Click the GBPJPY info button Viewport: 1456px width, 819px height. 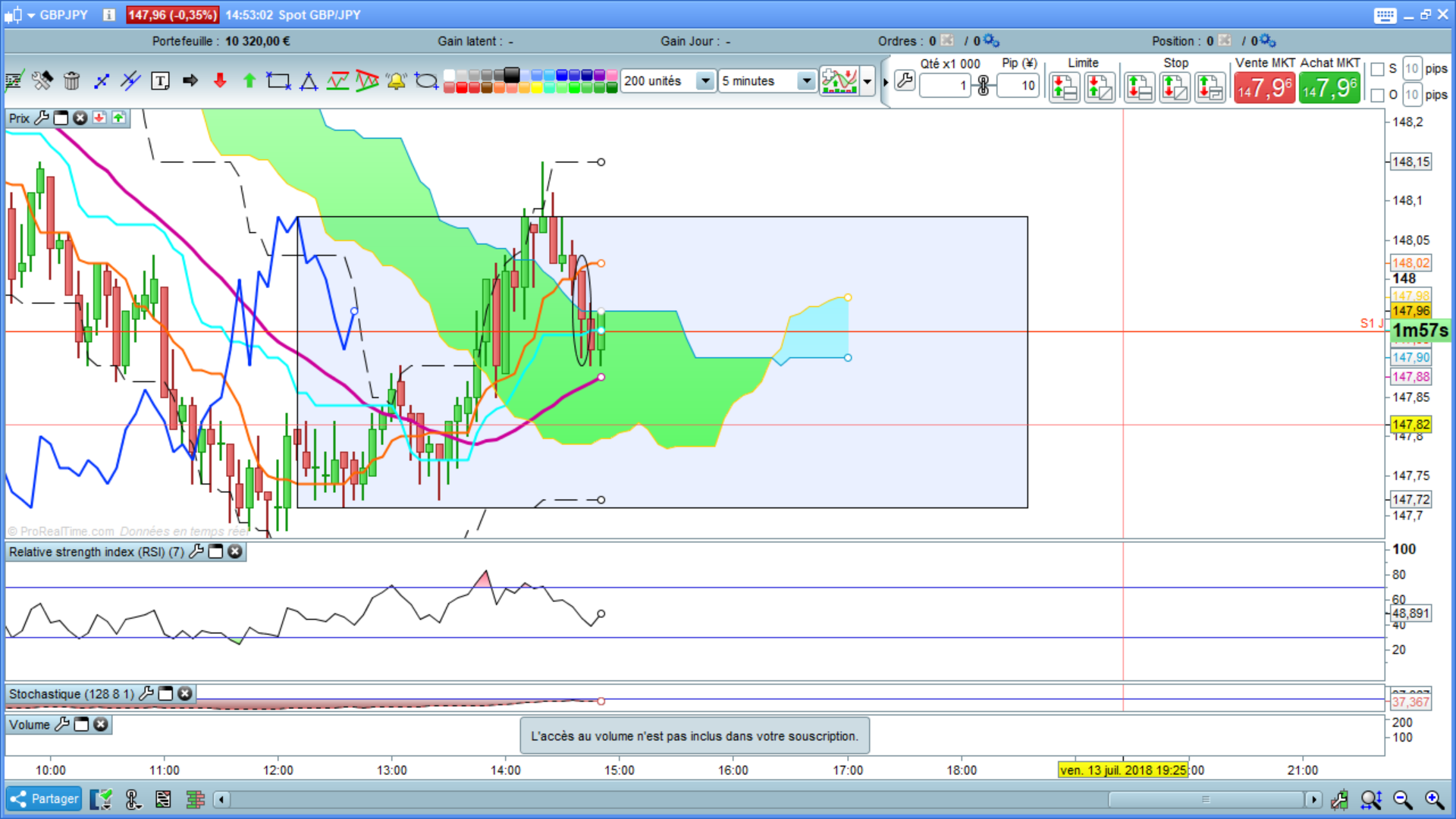[109, 15]
